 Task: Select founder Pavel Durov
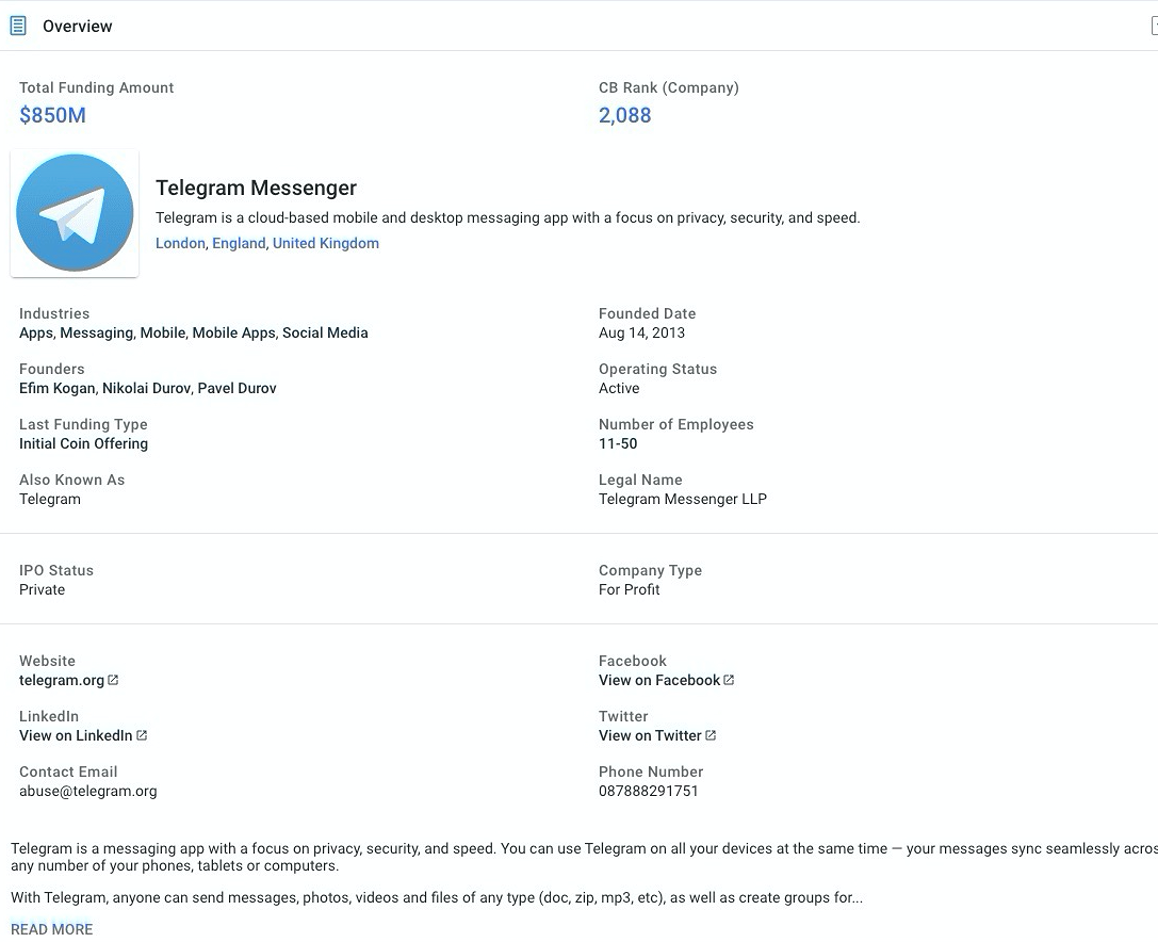point(237,388)
